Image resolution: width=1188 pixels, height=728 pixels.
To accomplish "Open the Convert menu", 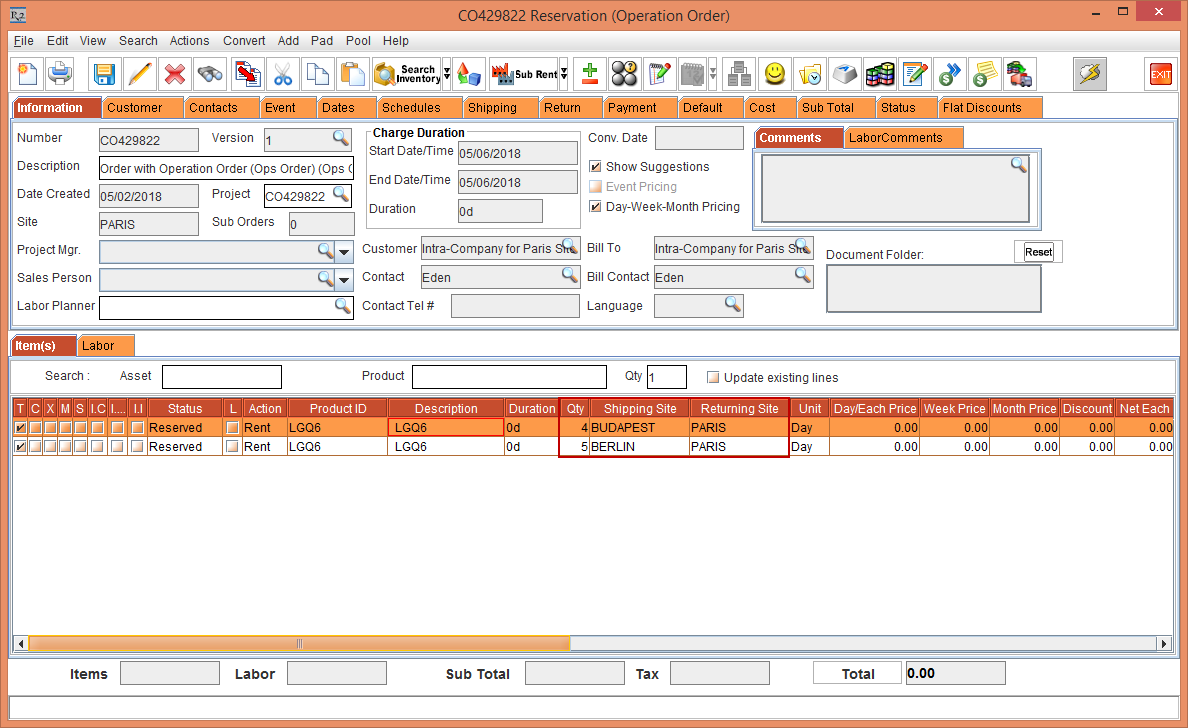I will pos(244,41).
